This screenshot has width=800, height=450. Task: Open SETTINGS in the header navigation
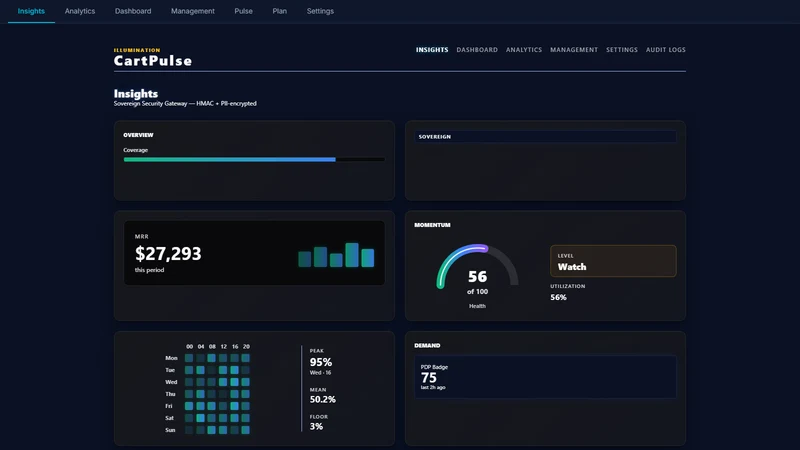pos(621,50)
